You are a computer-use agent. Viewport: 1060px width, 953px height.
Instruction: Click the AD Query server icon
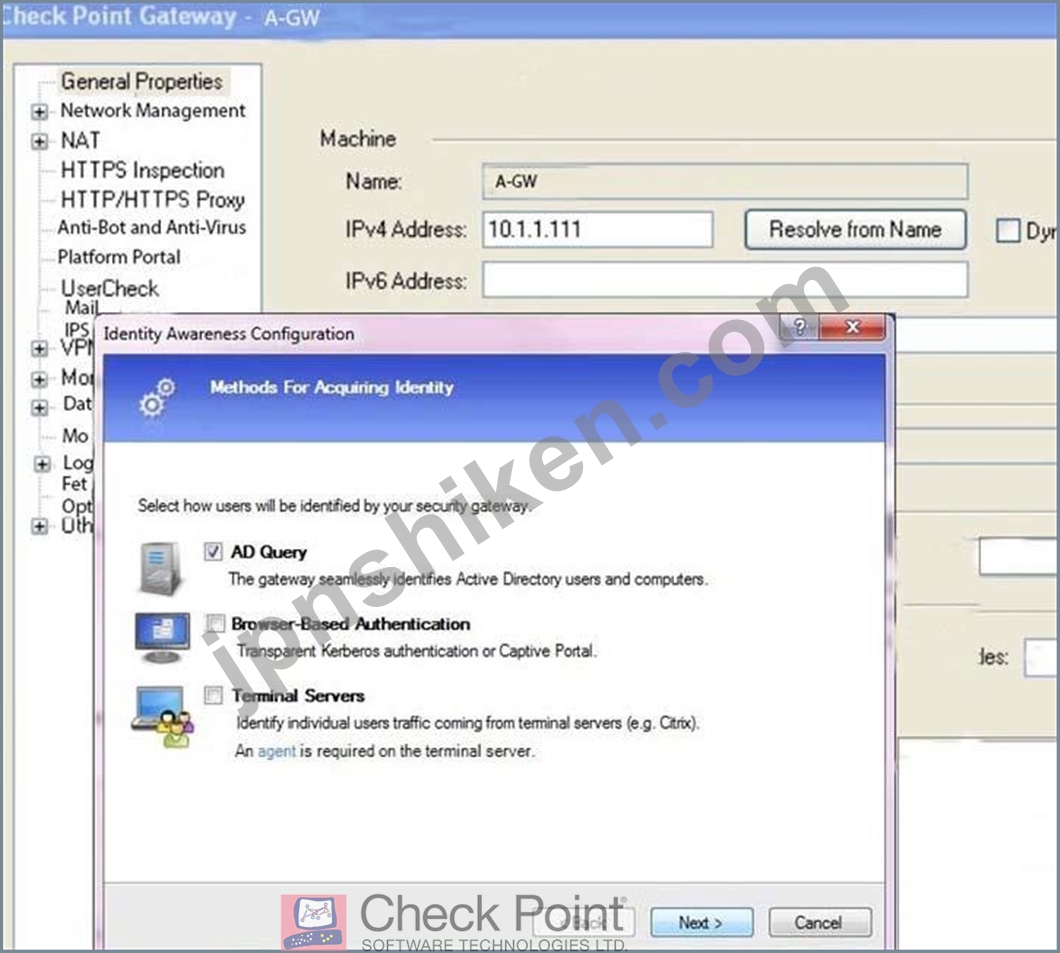pyautogui.click(x=160, y=568)
